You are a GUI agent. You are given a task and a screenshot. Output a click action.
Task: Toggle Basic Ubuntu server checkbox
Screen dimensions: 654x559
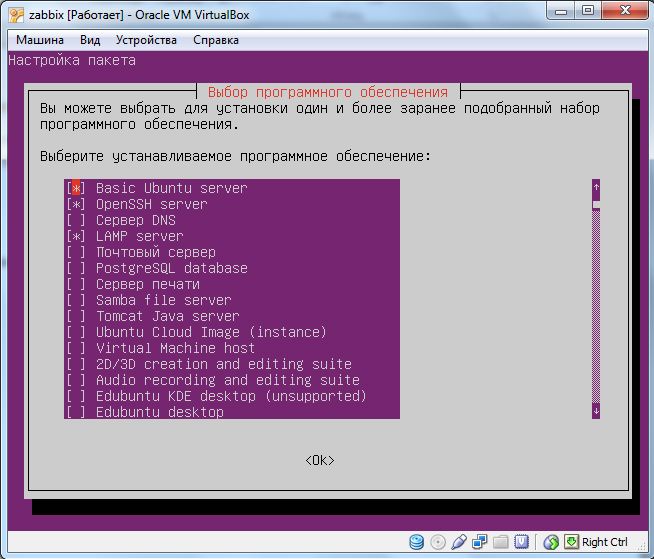click(x=76, y=188)
